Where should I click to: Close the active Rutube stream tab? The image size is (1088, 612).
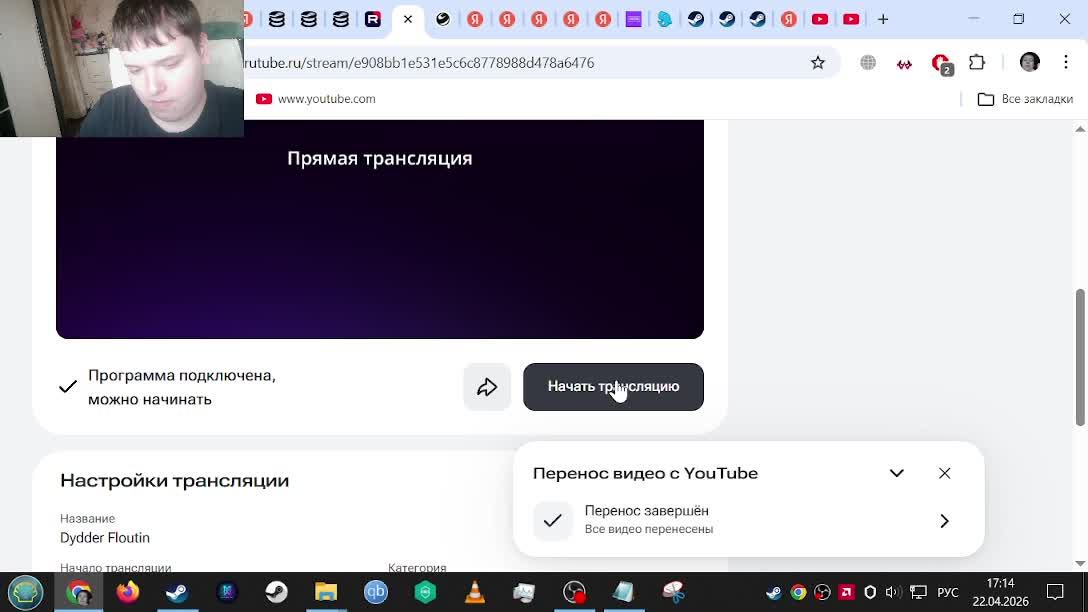[x=408, y=19]
